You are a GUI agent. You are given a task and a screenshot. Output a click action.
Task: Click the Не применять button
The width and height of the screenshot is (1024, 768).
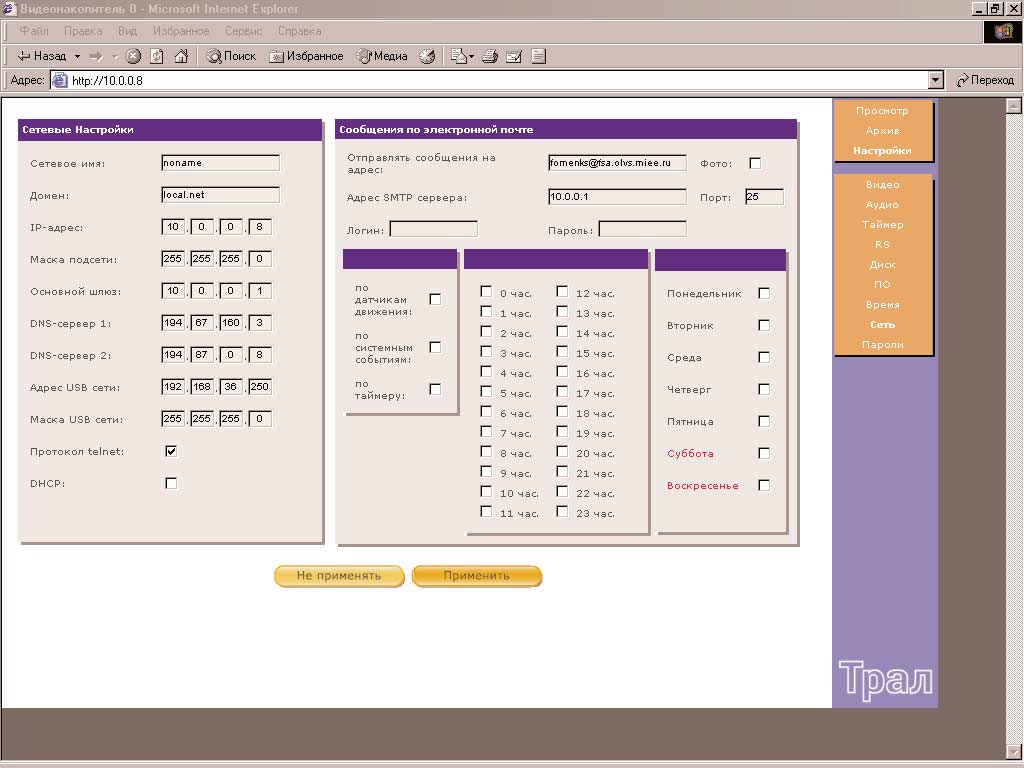pyautogui.click(x=339, y=576)
